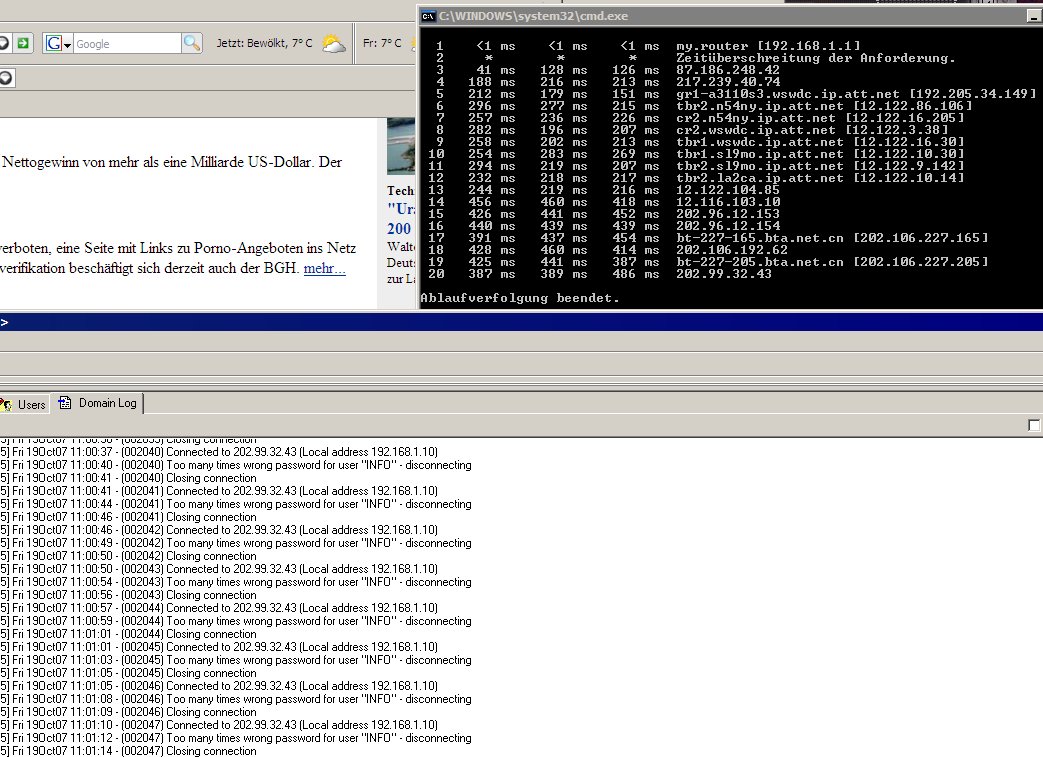
Task: Click the round button on second toolbar row
Action: point(5,78)
